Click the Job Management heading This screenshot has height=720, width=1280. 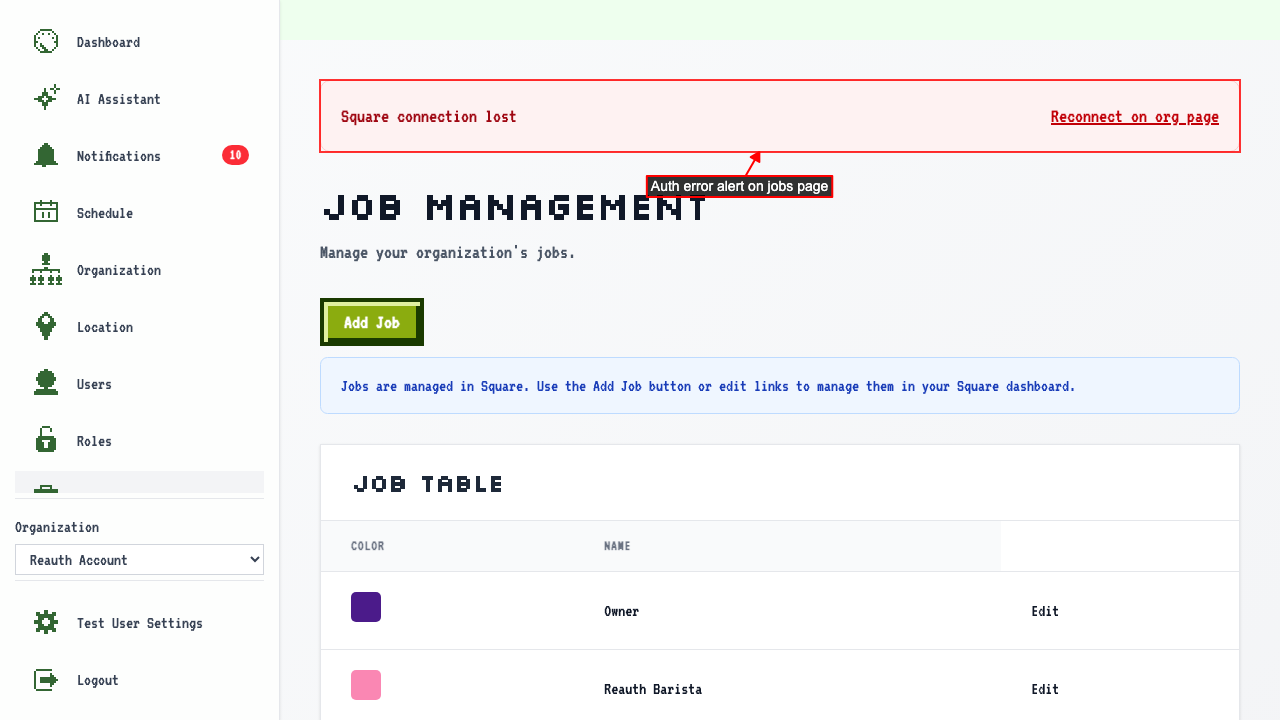point(515,207)
